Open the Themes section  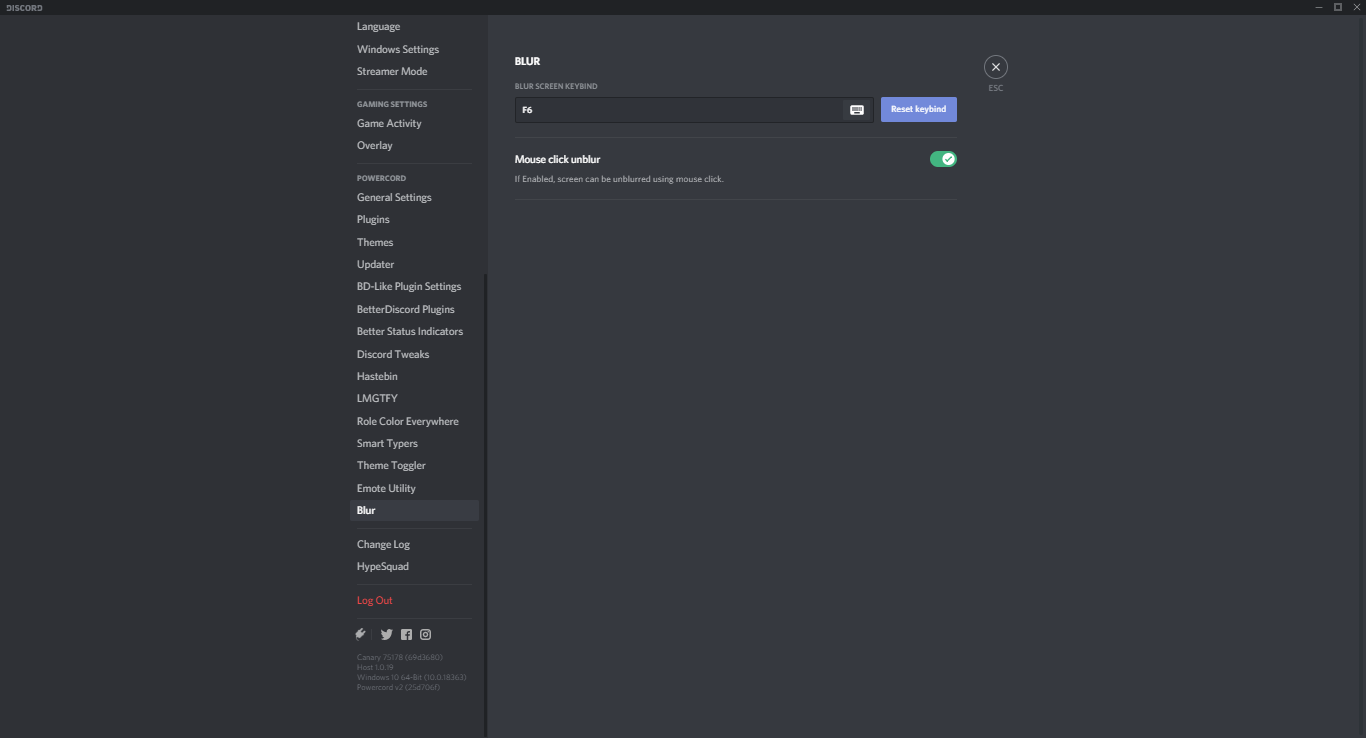click(x=414, y=242)
